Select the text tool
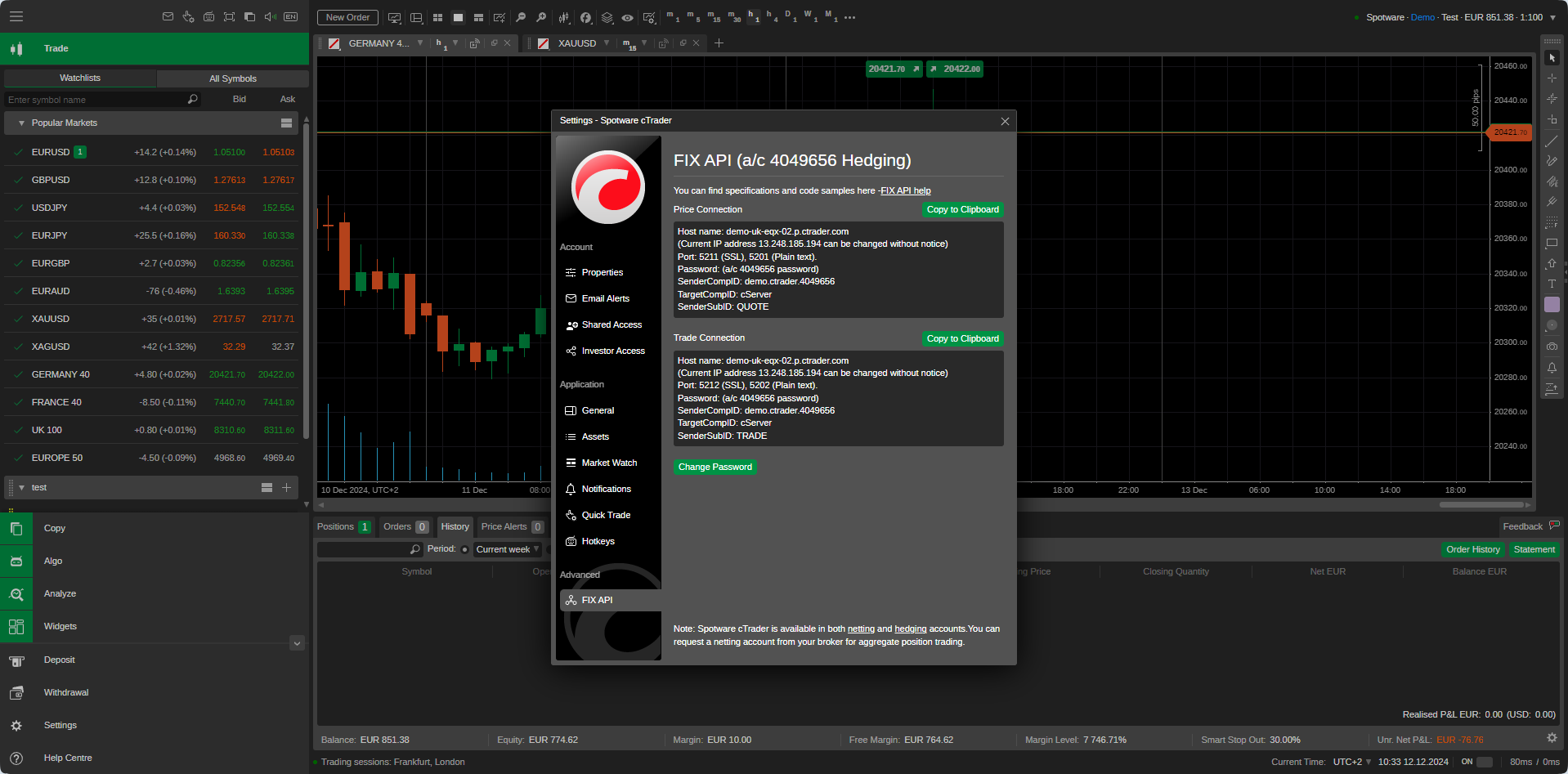Viewport: 1568px width, 774px height. pos(1552,284)
